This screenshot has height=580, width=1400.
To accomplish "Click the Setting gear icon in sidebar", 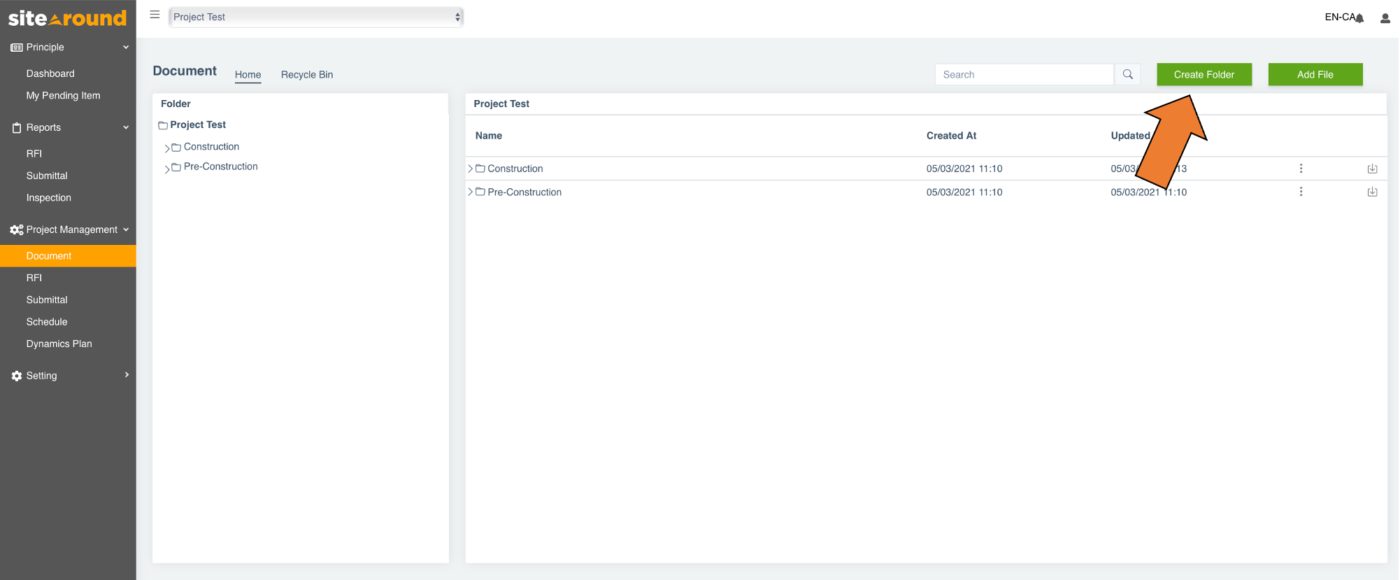I will tap(15, 375).
